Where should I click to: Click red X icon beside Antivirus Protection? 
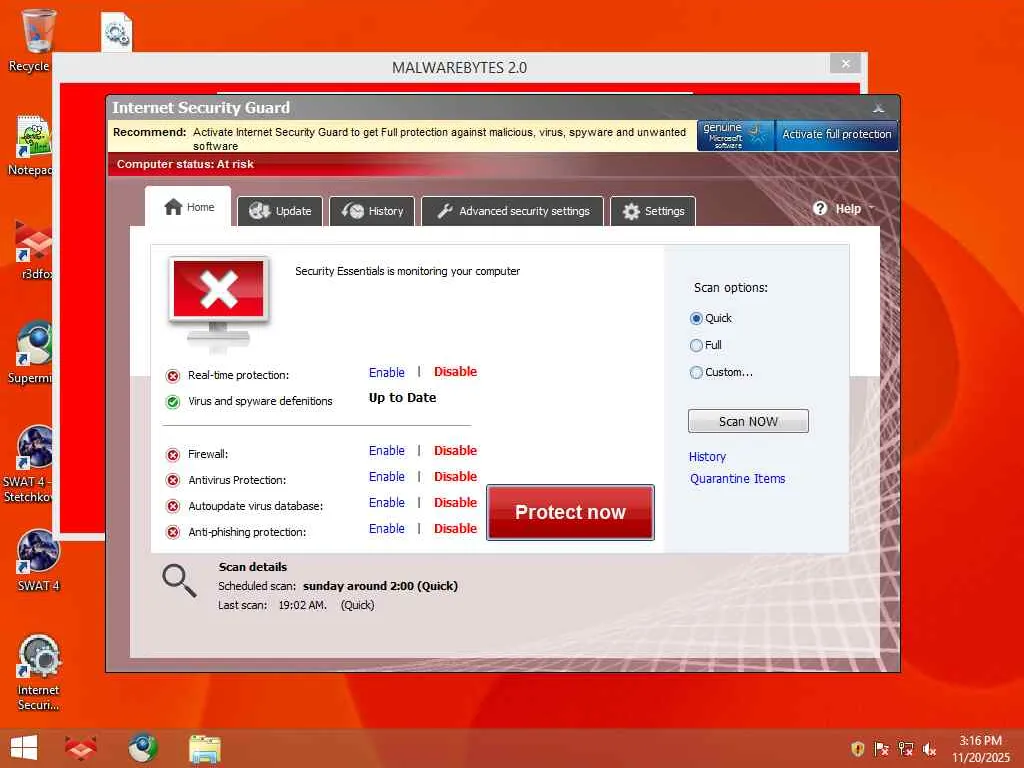click(173, 481)
